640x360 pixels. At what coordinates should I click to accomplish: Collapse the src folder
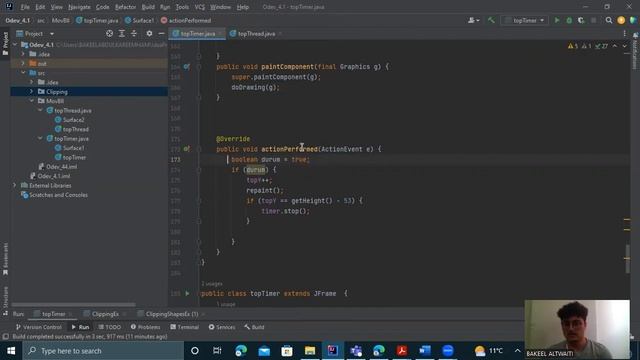click(23, 73)
